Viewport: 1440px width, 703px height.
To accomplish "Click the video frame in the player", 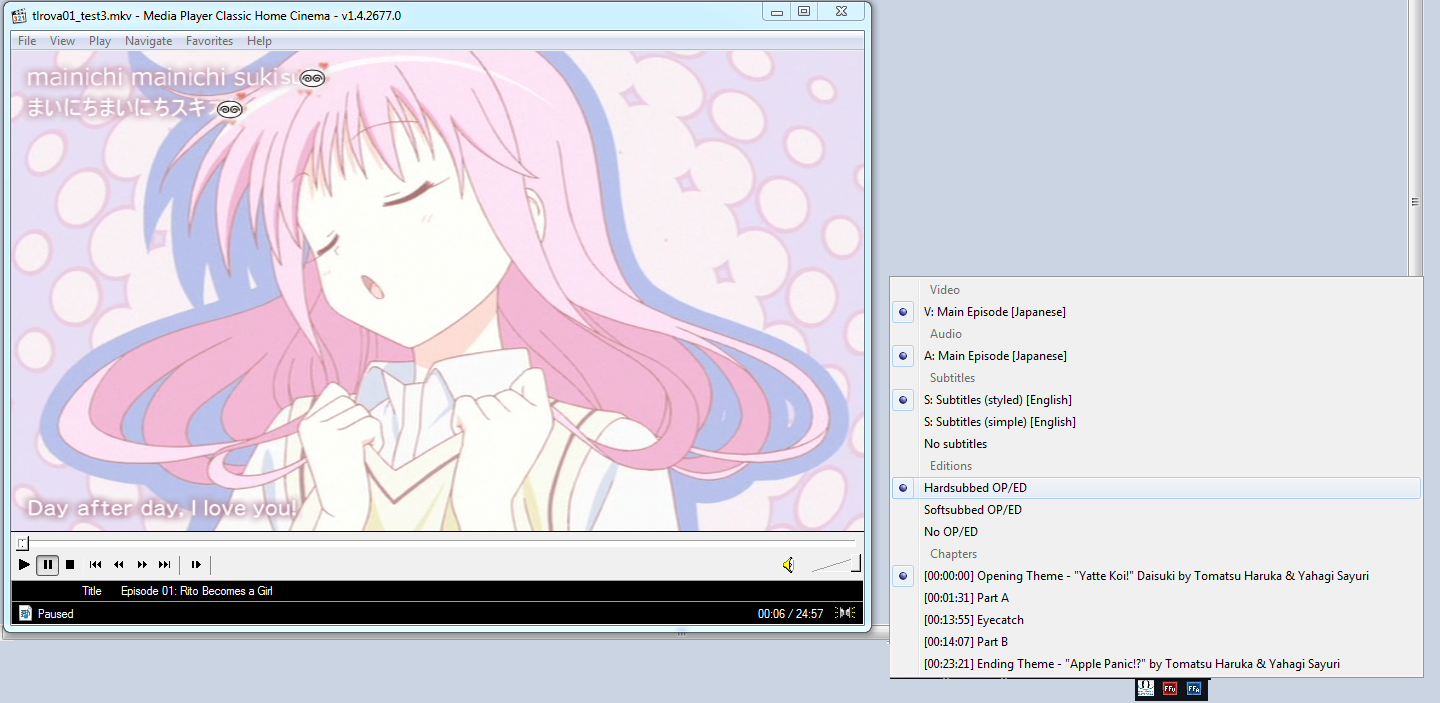I will pyautogui.click(x=437, y=291).
